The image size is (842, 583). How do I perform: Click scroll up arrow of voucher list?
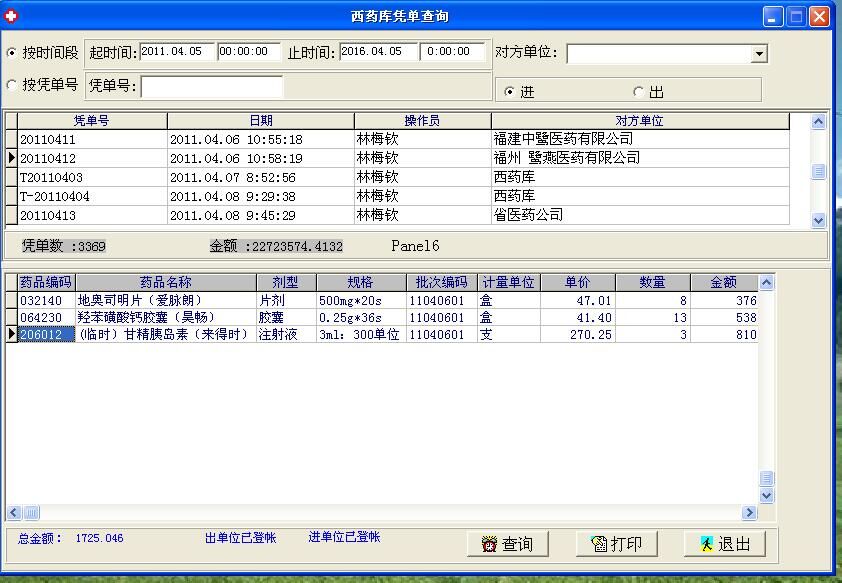point(818,122)
